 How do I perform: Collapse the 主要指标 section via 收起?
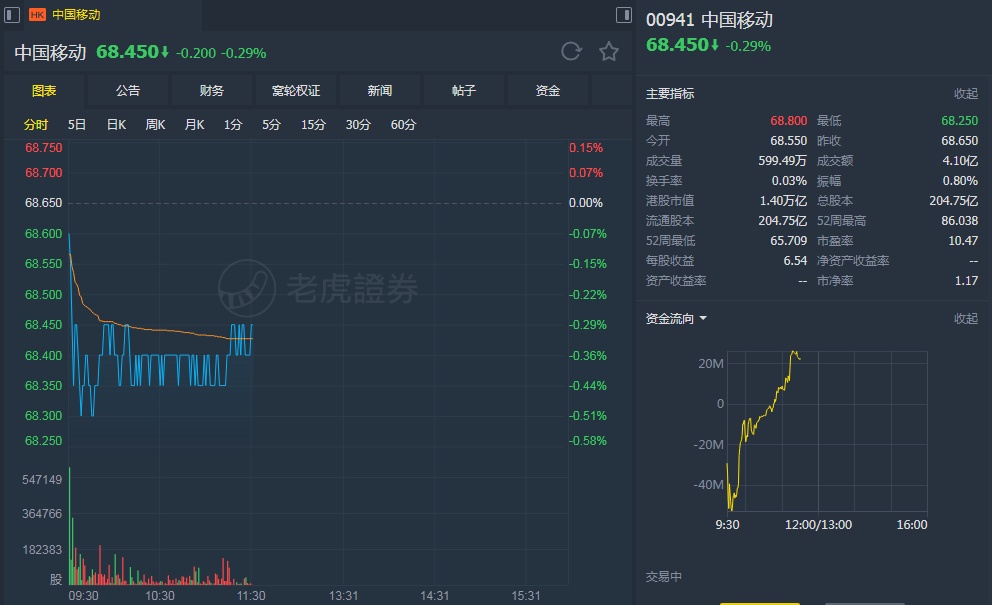point(965,94)
